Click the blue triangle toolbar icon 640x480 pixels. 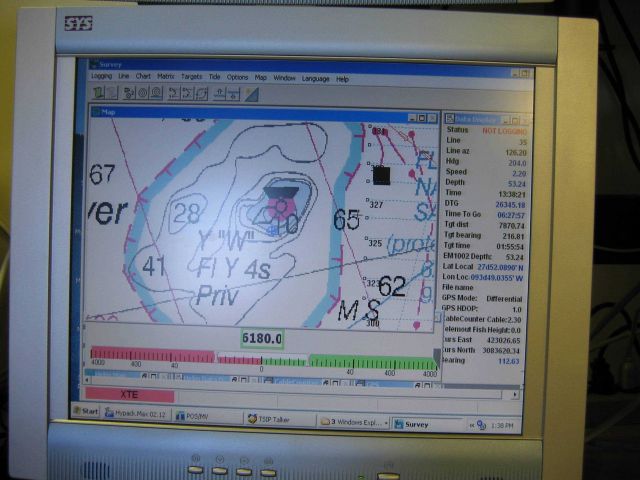click(x=252, y=95)
